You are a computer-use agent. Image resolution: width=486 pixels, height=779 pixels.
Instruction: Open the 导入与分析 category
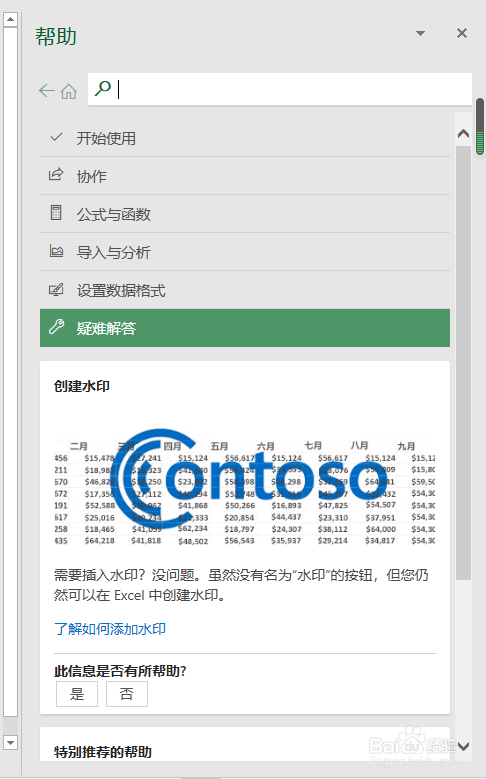point(244,252)
